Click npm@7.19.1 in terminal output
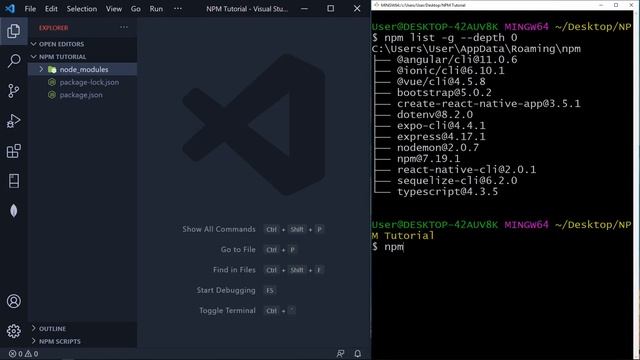 pyautogui.click(x=429, y=159)
